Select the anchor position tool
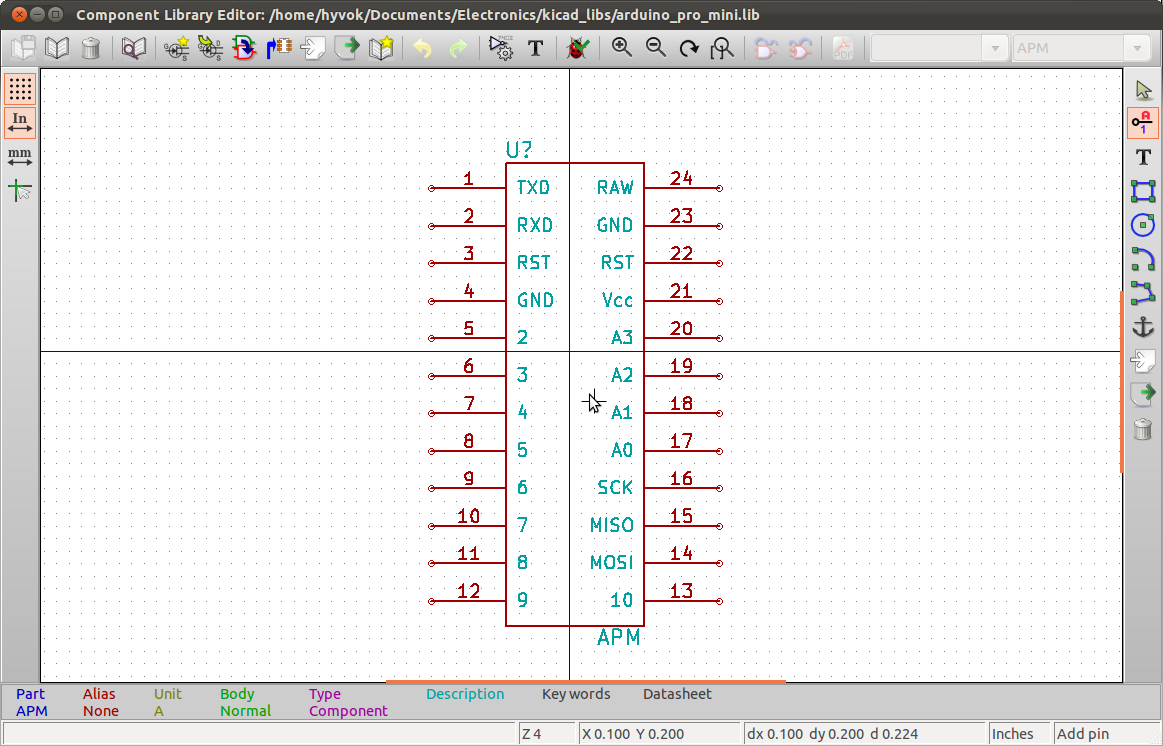 [1143, 327]
